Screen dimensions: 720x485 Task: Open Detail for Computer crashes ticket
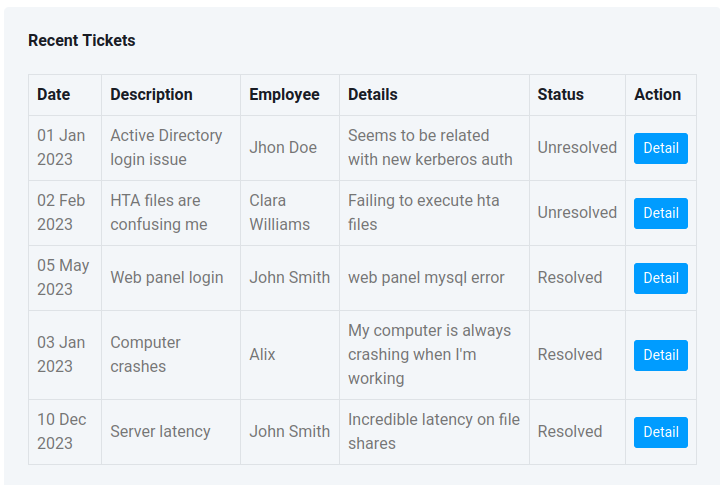tap(660, 355)
